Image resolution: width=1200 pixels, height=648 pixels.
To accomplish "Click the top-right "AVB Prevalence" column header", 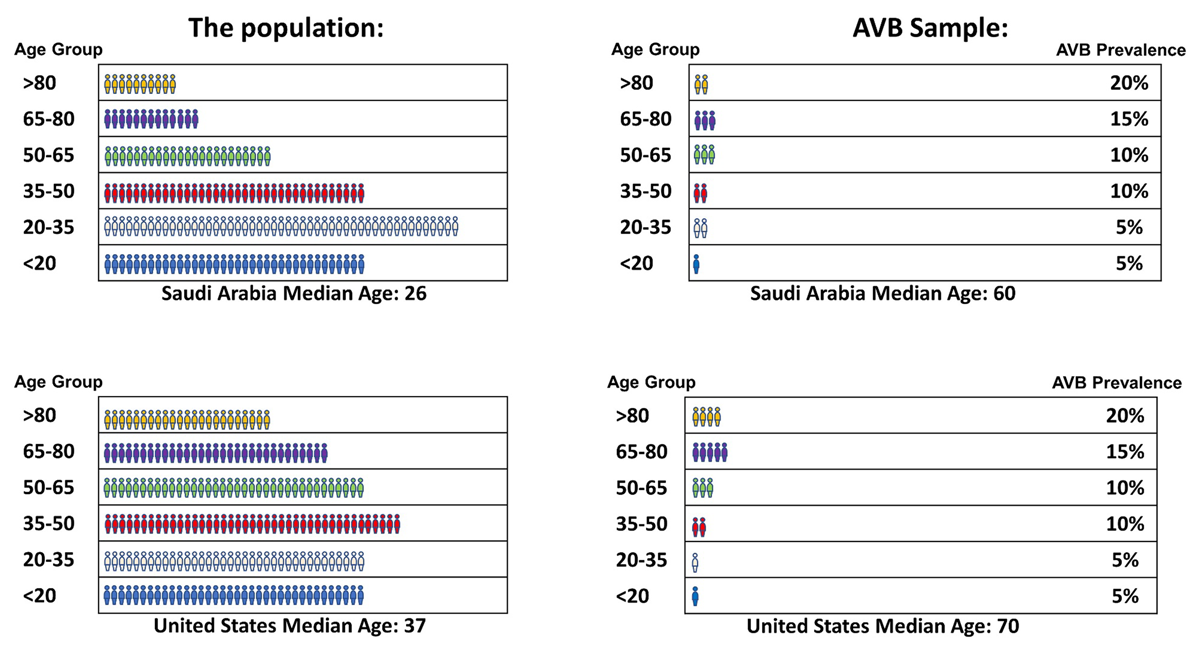I will click(x=1122, y=50).
